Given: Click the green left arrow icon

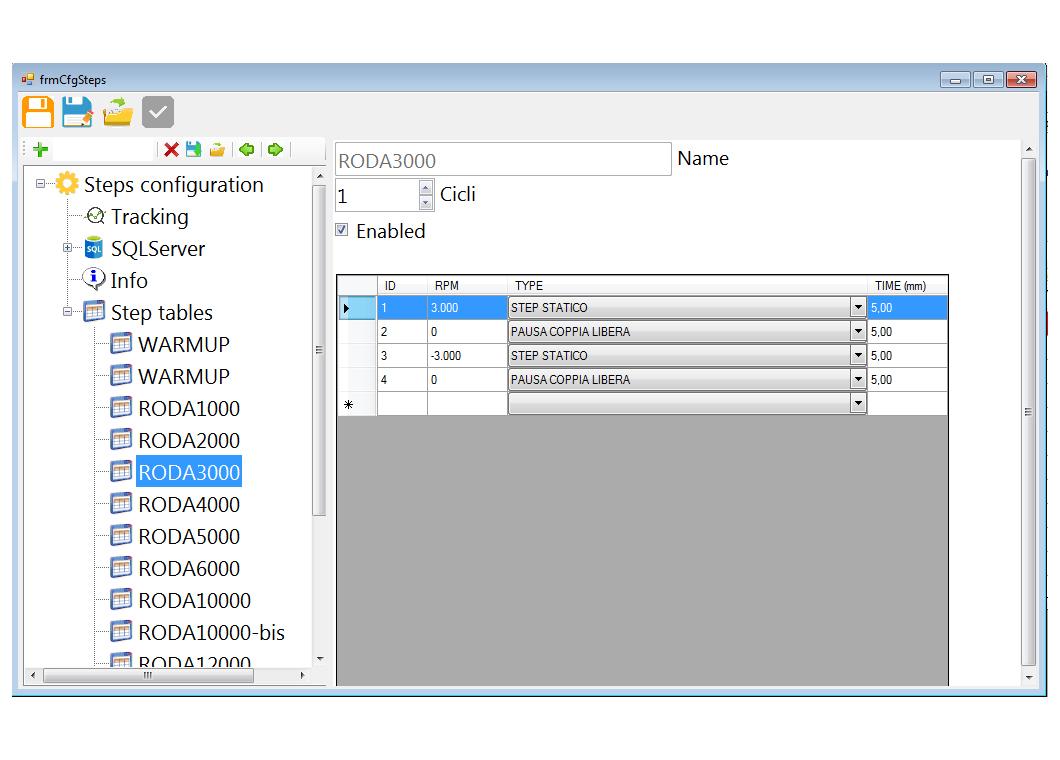Looking at the screenshot, I should point(246,150).
